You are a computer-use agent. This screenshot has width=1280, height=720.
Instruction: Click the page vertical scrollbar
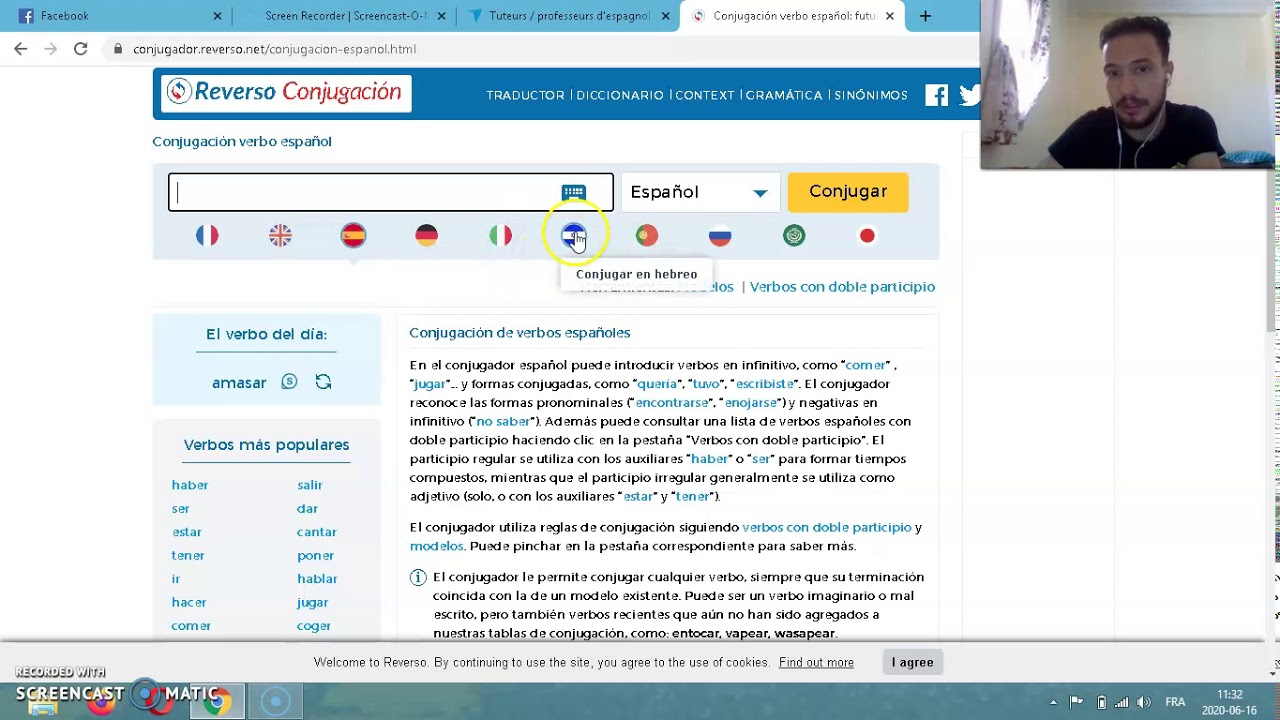point(1272,250)
